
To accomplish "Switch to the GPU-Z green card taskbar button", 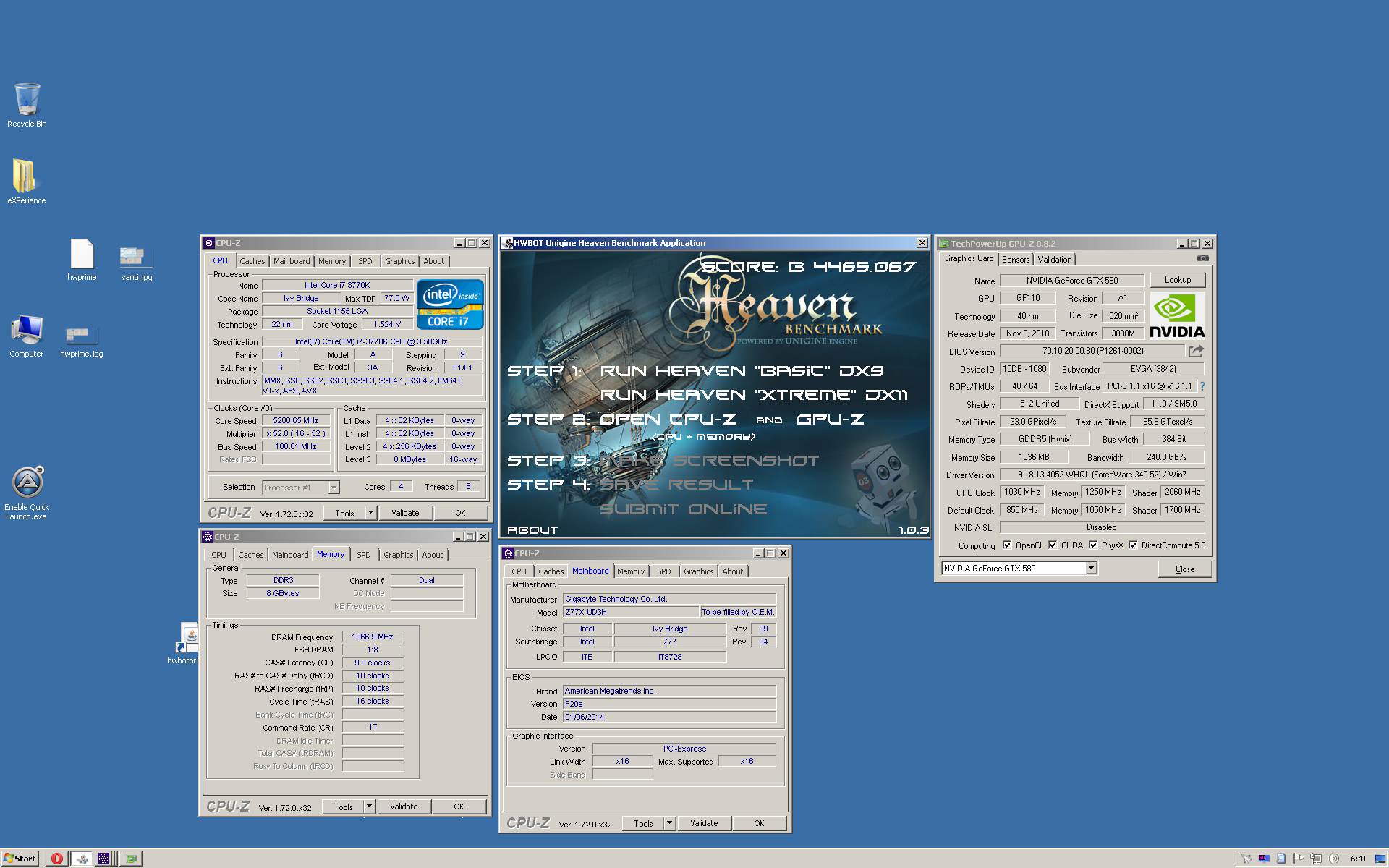I will click(x=131, y=859).
